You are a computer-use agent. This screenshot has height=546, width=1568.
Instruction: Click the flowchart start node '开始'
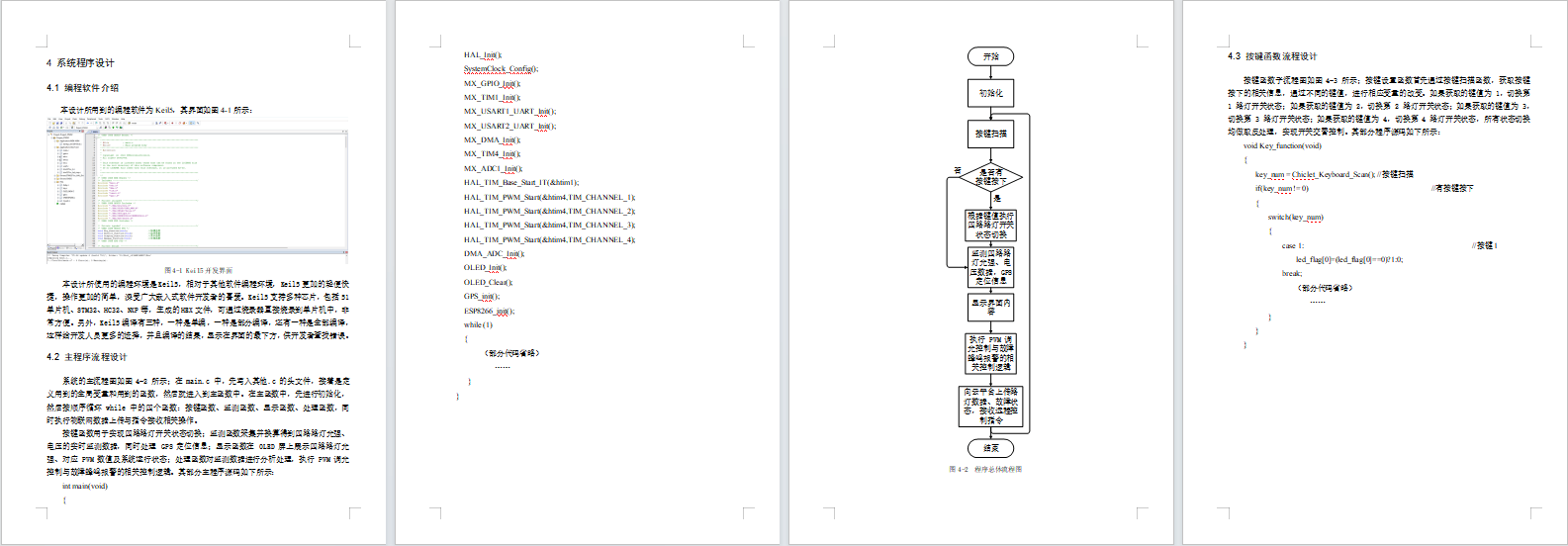pyautogui.click(x=991, y=56)
